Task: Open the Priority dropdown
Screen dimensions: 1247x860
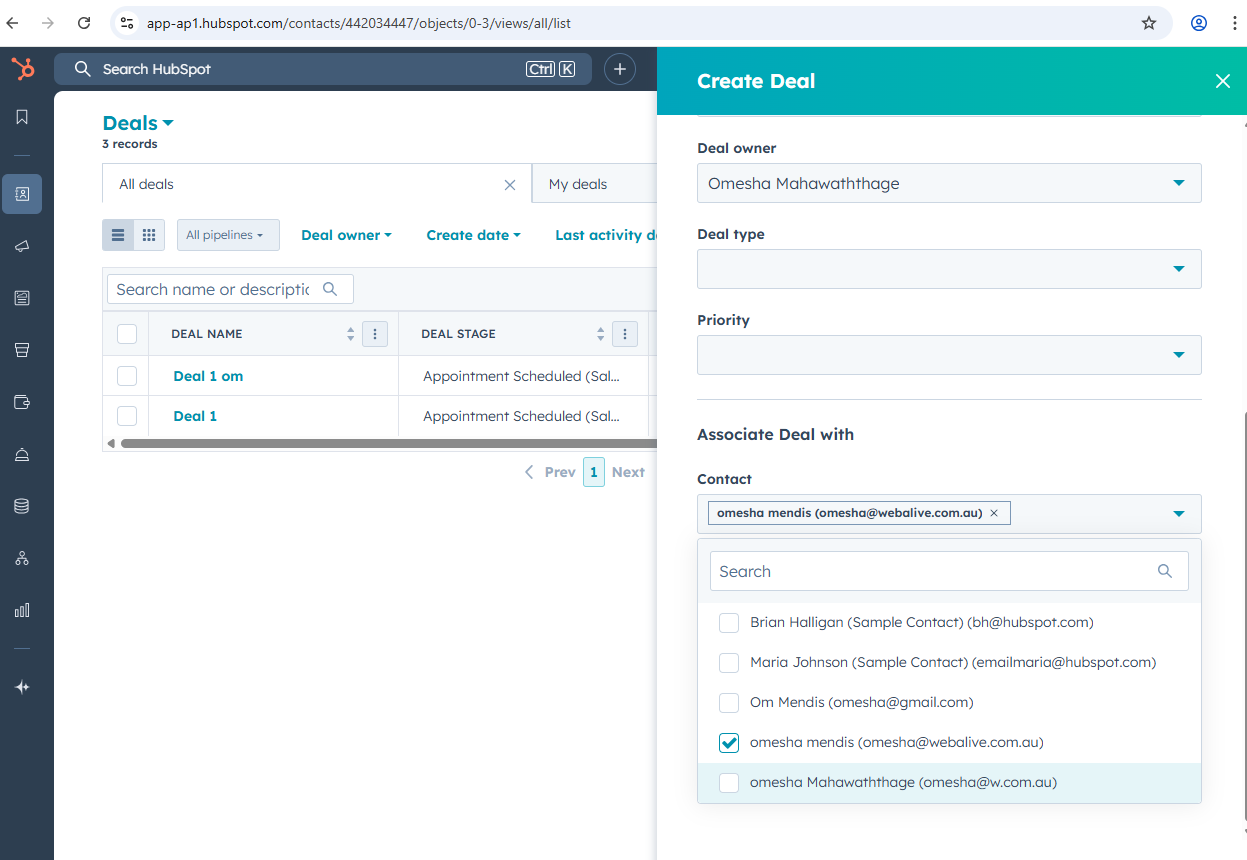Action: [949, 355]
